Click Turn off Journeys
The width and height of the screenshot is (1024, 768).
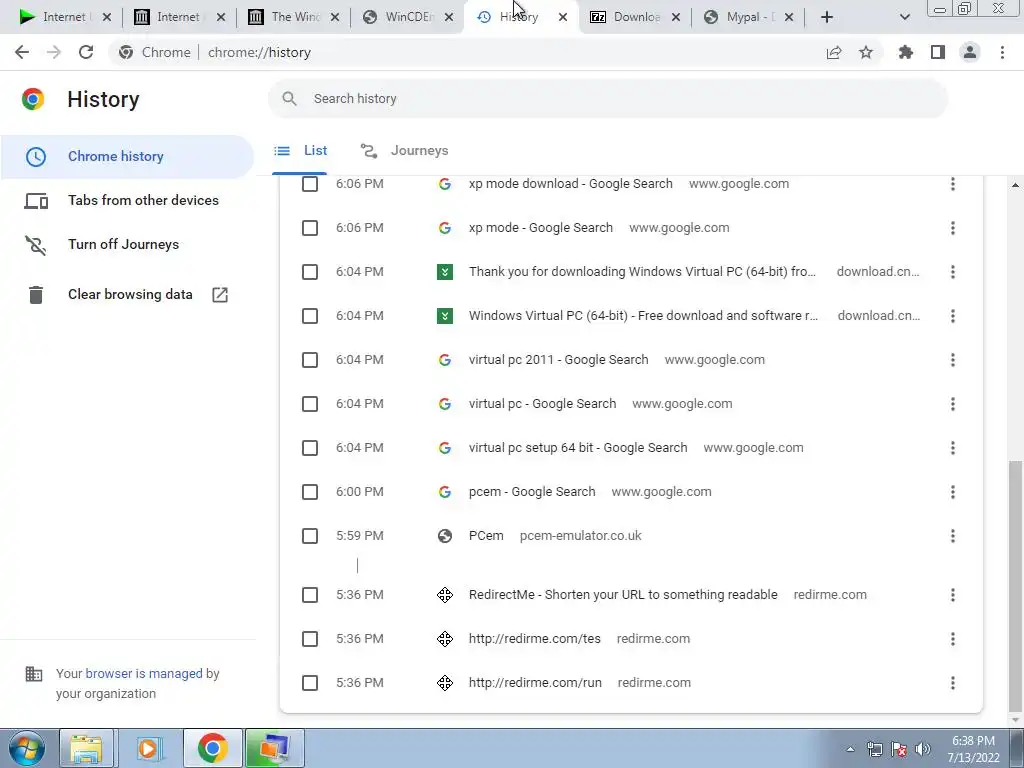[127, 244]
